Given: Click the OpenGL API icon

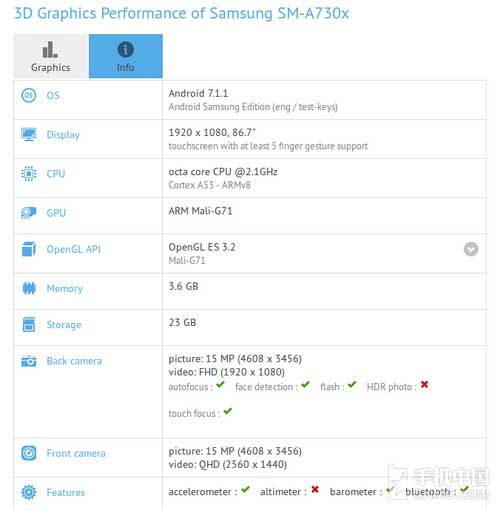Looking at the screenshot, I should [x=29, y=249].
